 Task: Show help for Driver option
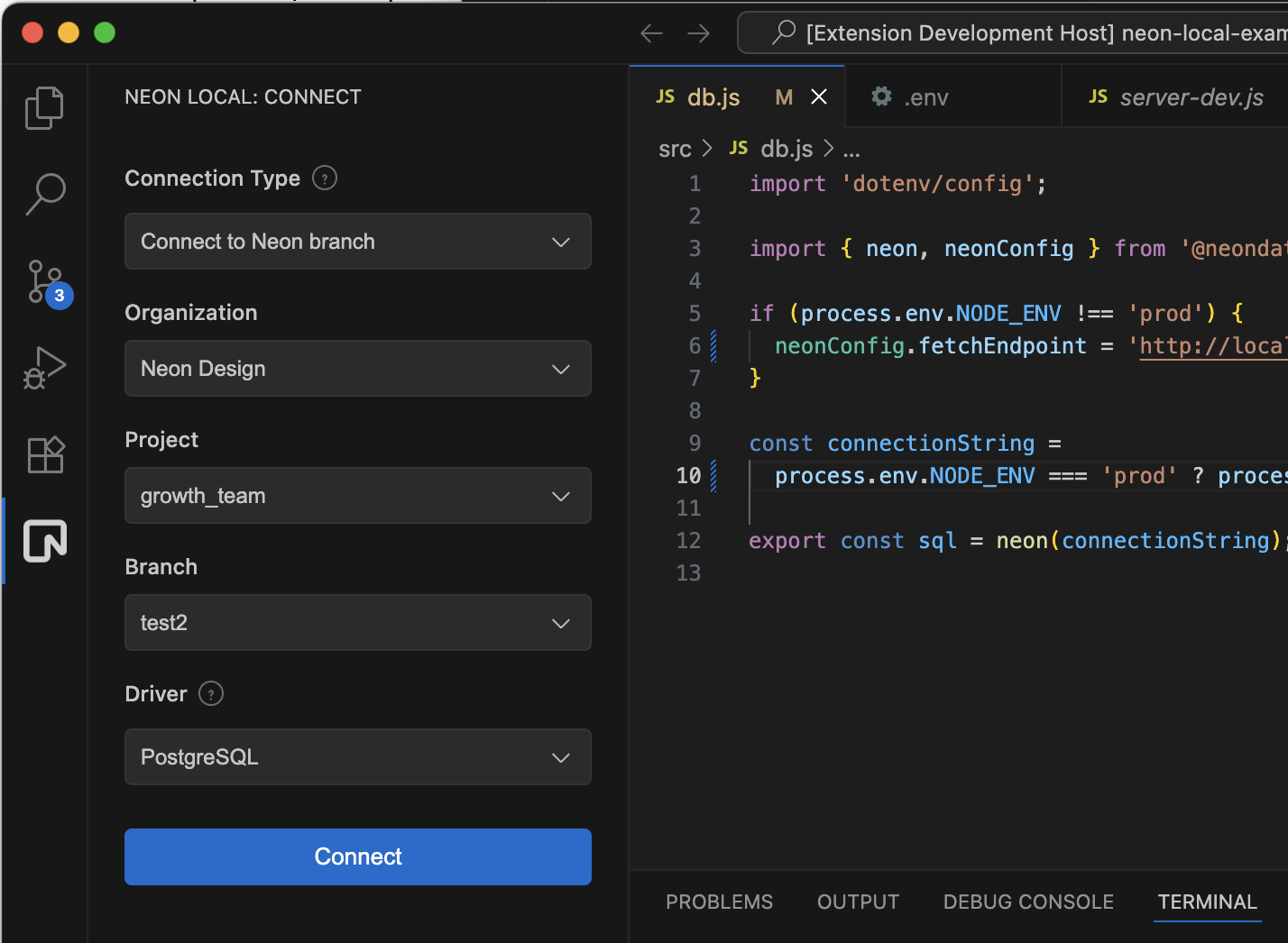click(211, 694)
